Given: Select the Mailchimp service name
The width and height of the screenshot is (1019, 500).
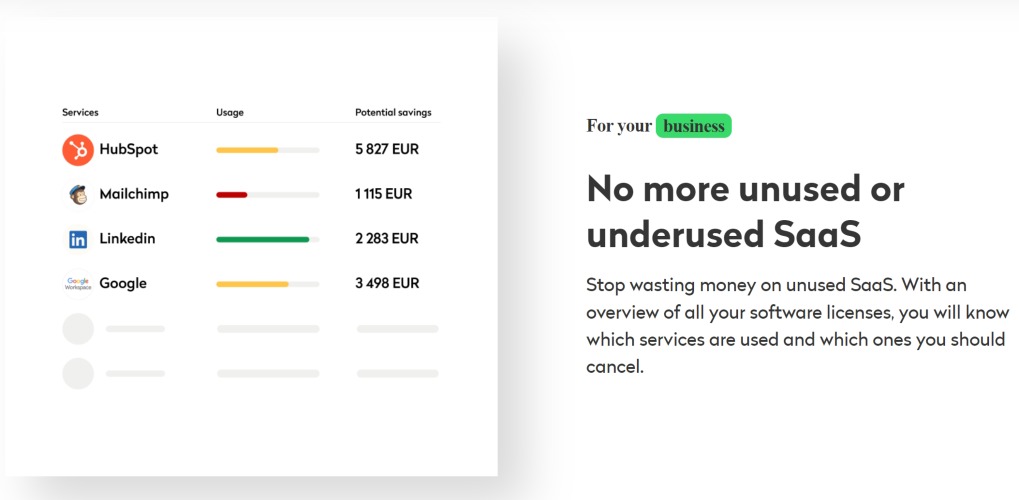Looking at the screenshot, I should 134,194.
